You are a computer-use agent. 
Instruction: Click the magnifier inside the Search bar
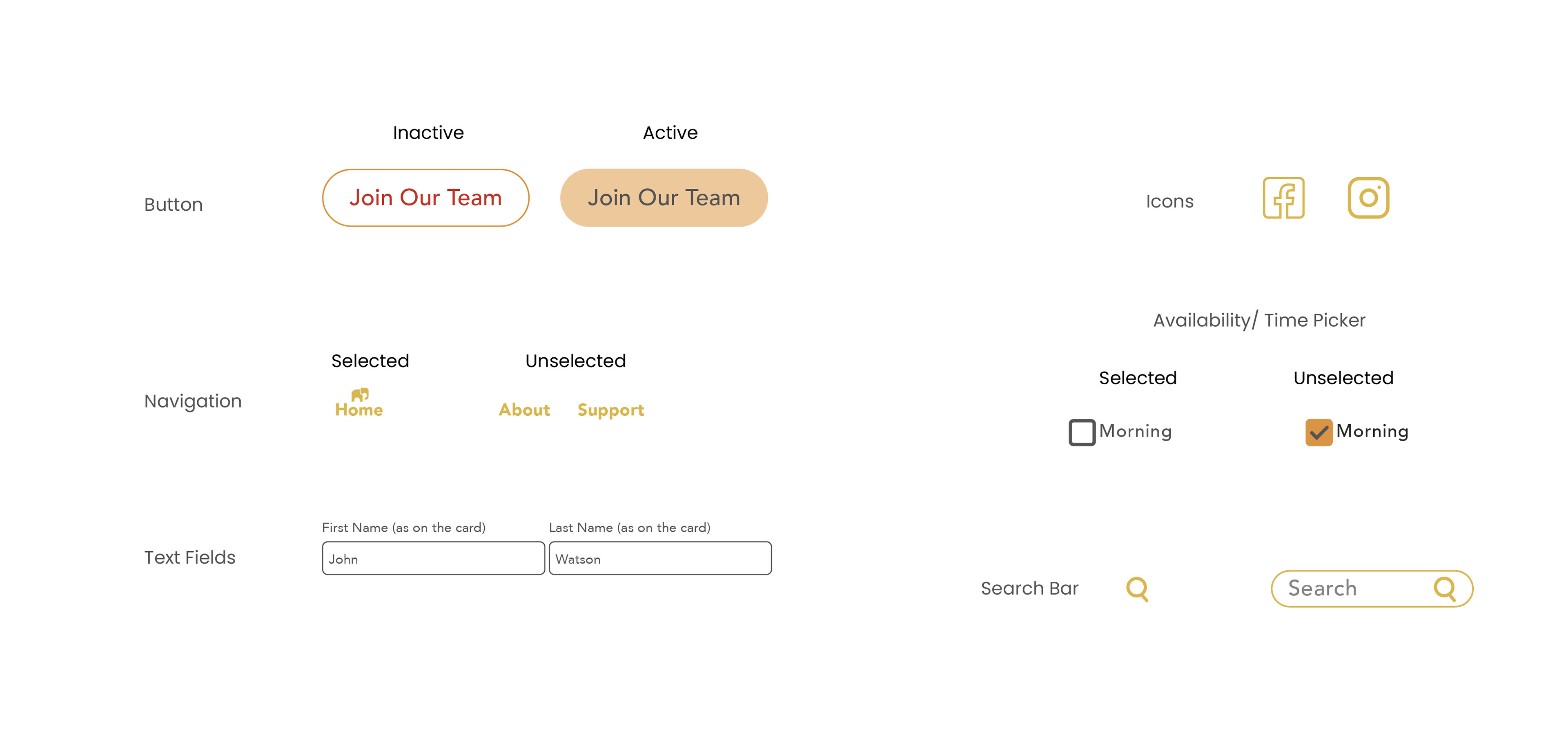pyautogui.click(x=1445, y=589)
